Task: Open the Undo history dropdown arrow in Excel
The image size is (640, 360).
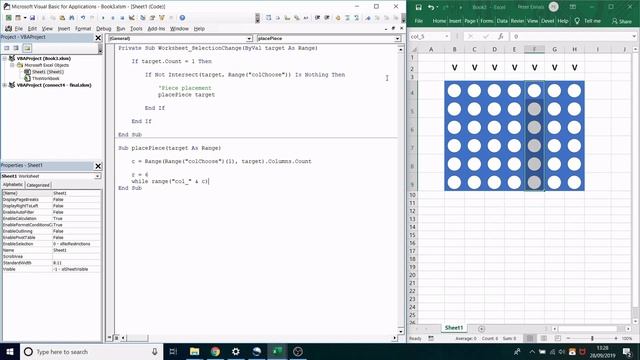Action: pyautogui.click(x=437, y=7)
